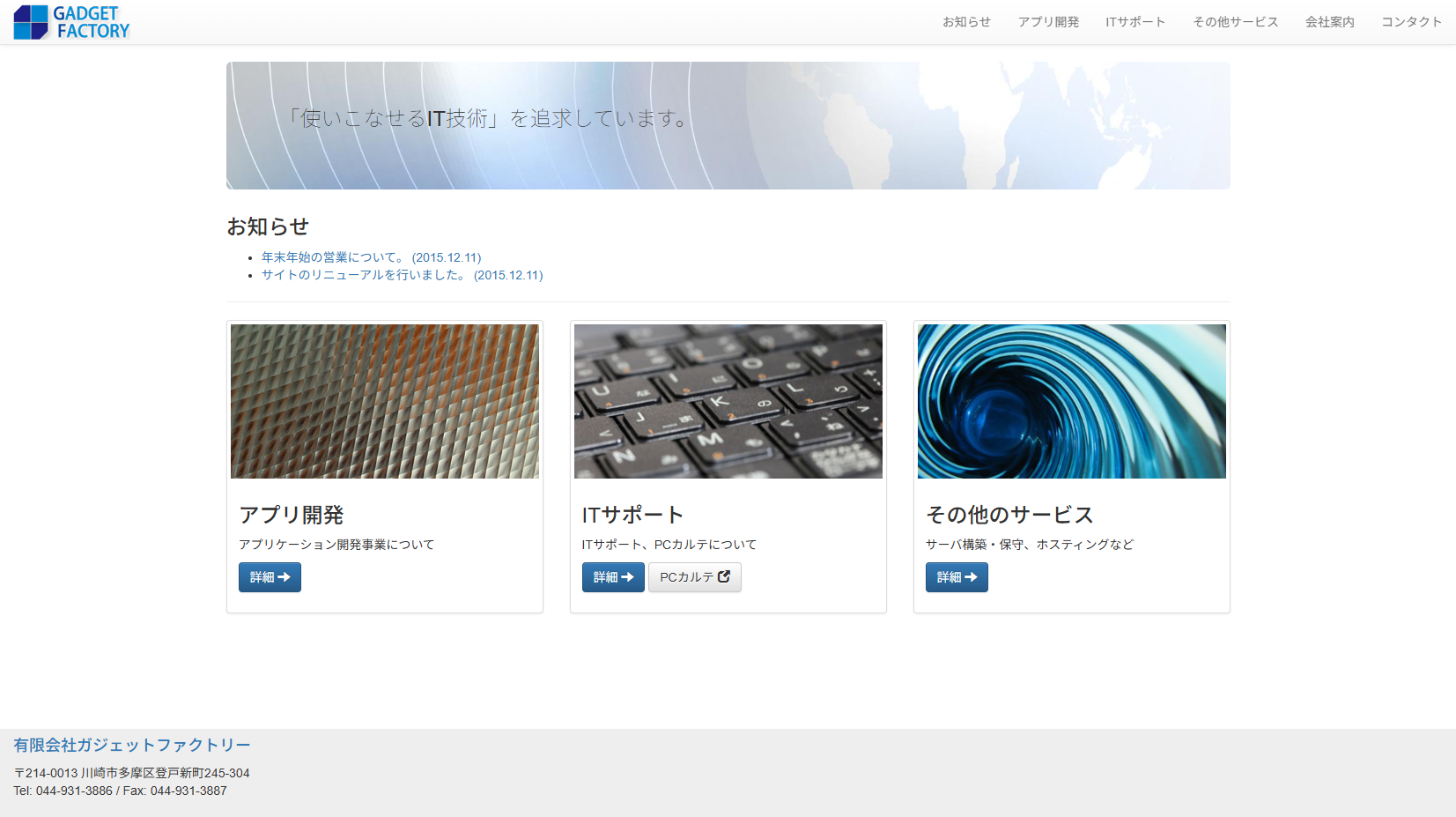Viewport: 1456px width, 817px height.
Task: Open the お知らせ menu item
Action: point(966,22)
